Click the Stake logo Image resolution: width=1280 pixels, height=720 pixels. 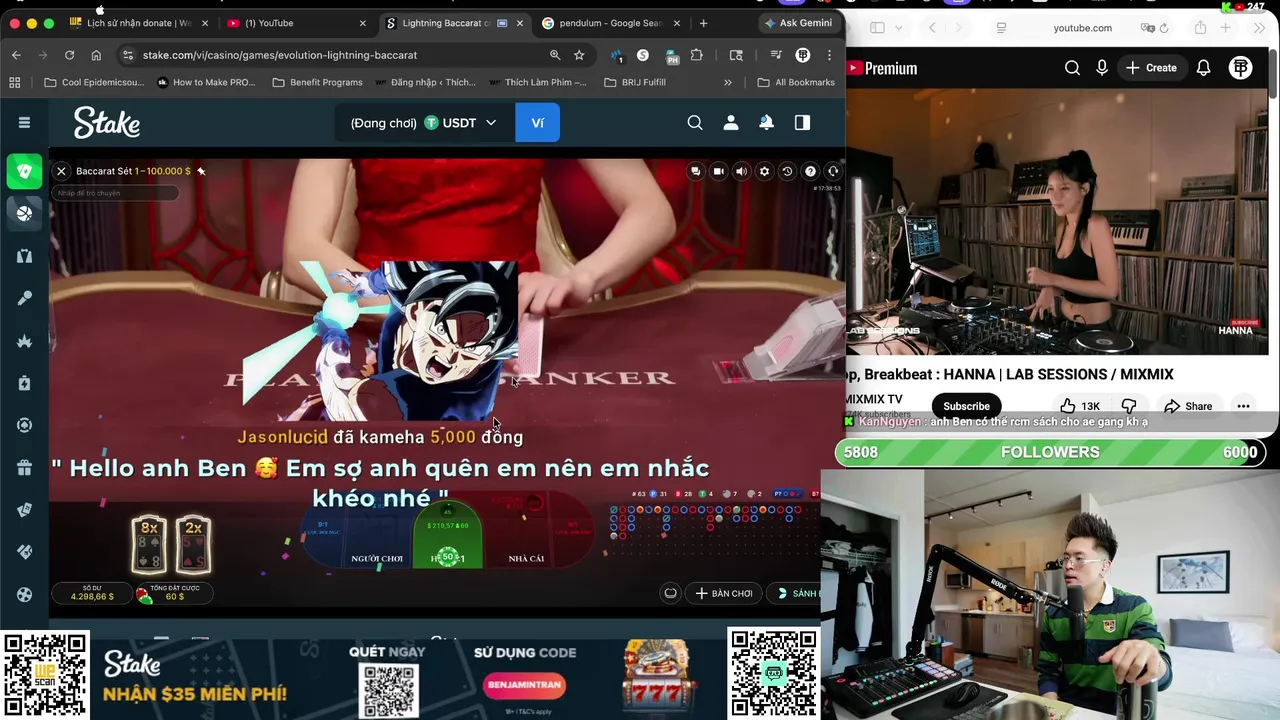(106, 123)
